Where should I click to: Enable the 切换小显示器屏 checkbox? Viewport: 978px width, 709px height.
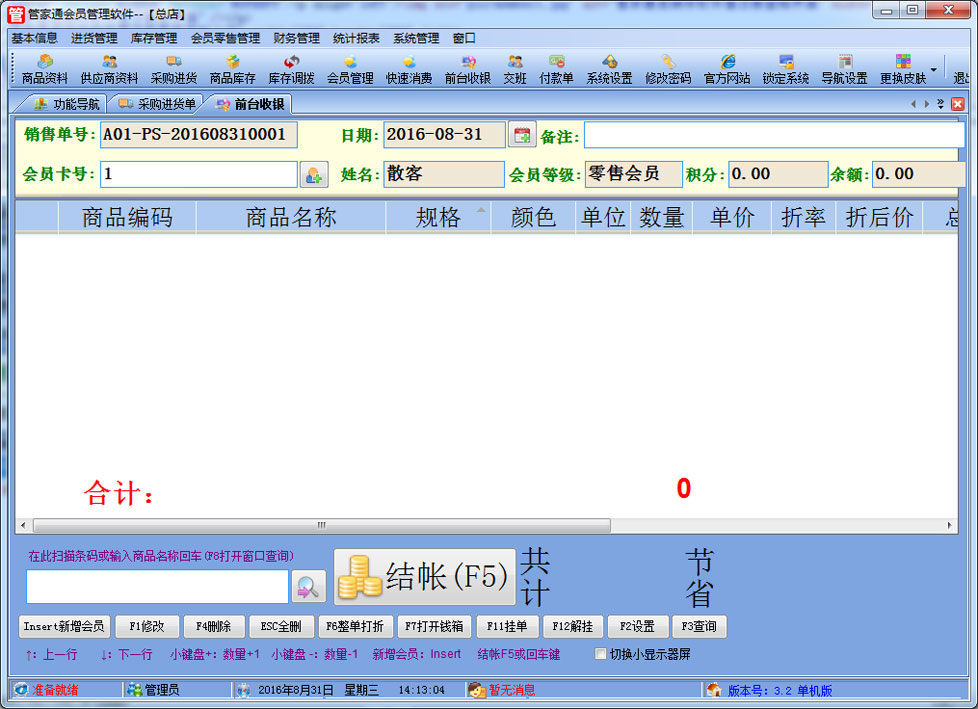[x=601, y=654]
